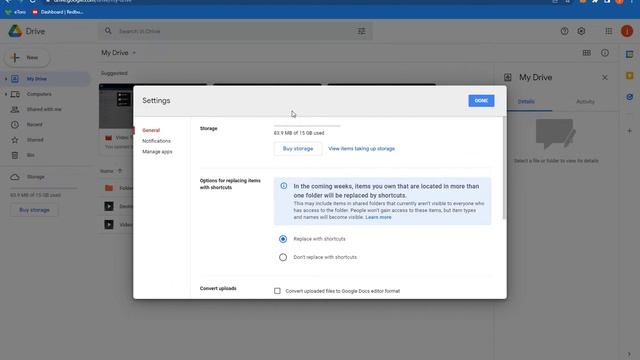640x360 pixels.
Task: Toggle the view details info icon
Action: (605, 53)
